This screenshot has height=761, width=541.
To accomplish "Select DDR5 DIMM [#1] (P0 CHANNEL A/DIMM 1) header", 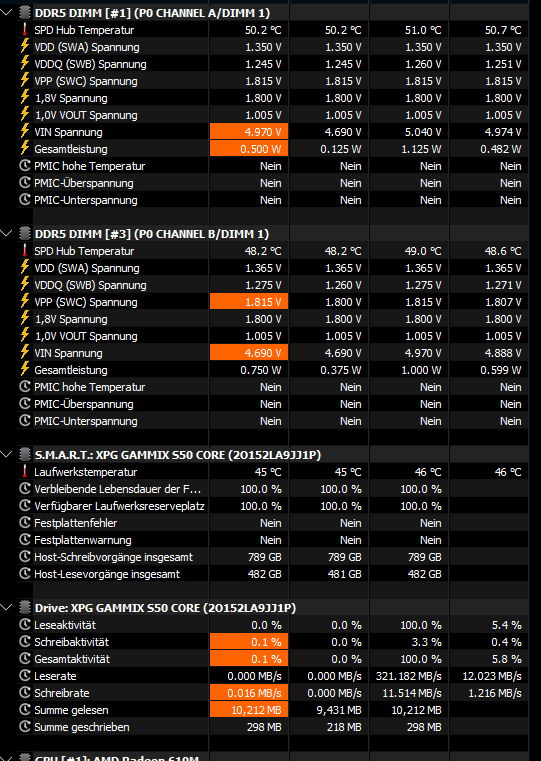I will pyautogui.click(x=152, y=13).
